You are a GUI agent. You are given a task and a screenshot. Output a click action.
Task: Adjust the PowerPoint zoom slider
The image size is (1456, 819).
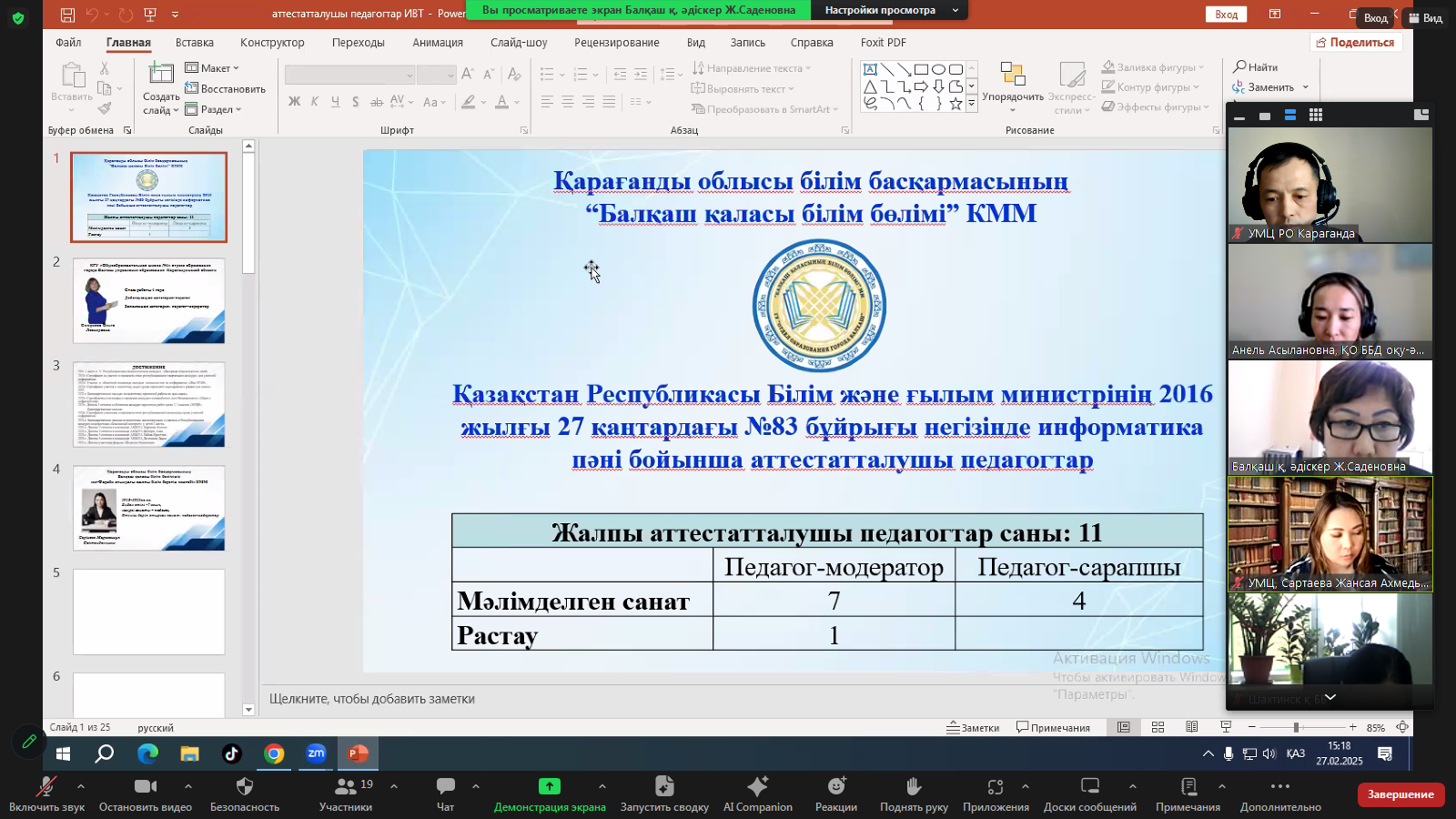click(1296, 727)
